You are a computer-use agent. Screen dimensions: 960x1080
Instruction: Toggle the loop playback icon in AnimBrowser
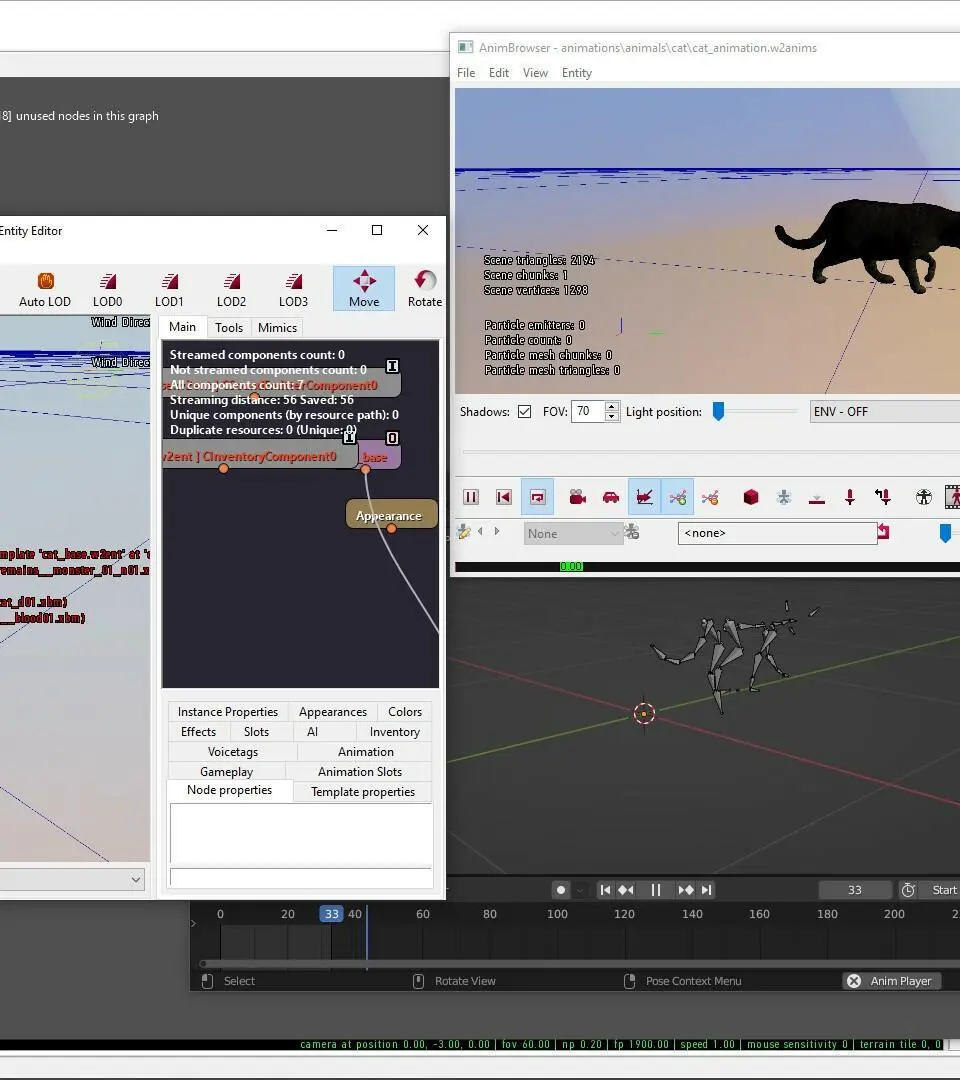tap(537, 497)
